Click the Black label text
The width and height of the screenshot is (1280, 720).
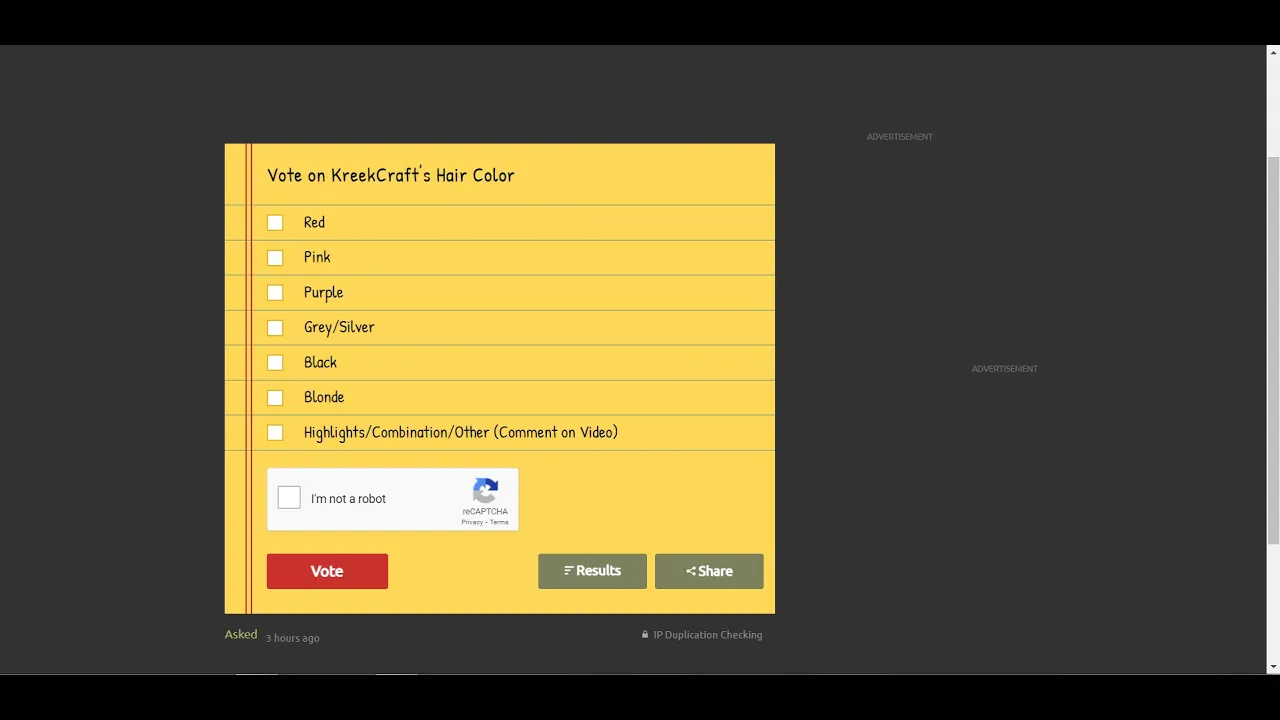[x=320, y=362]
